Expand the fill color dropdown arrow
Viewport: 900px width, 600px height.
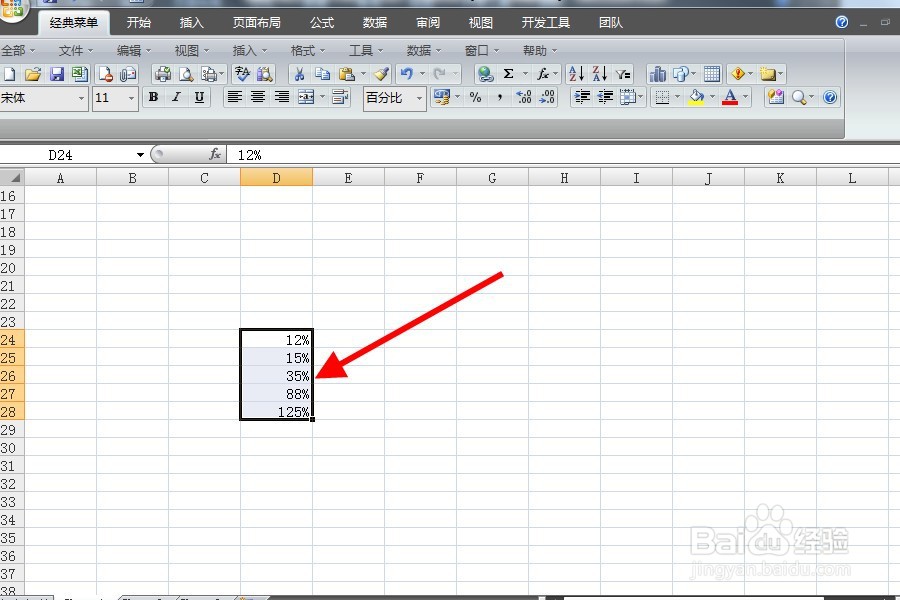(712, 98)
